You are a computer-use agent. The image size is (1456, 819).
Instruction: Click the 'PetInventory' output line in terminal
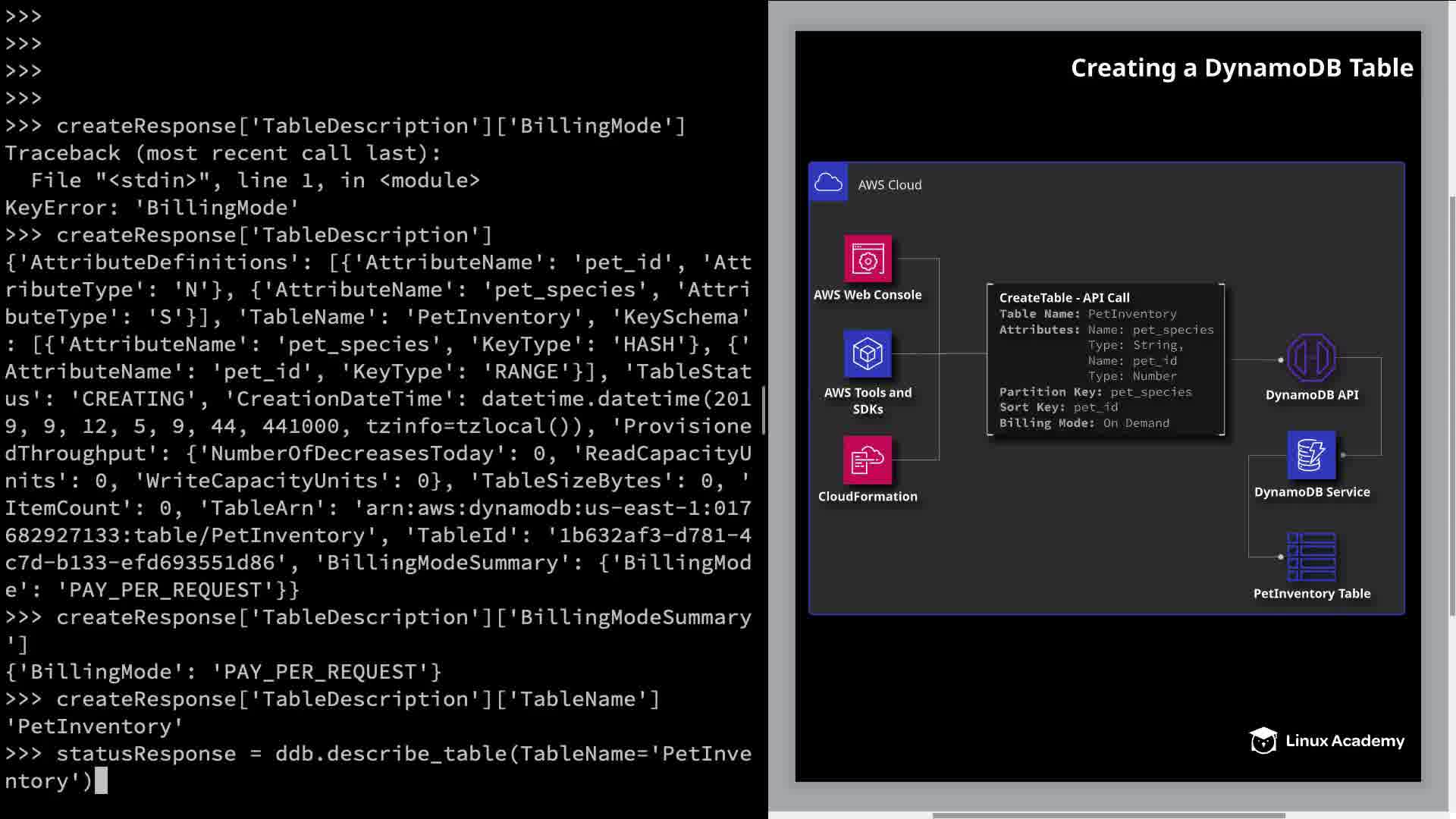click(94, 726)
